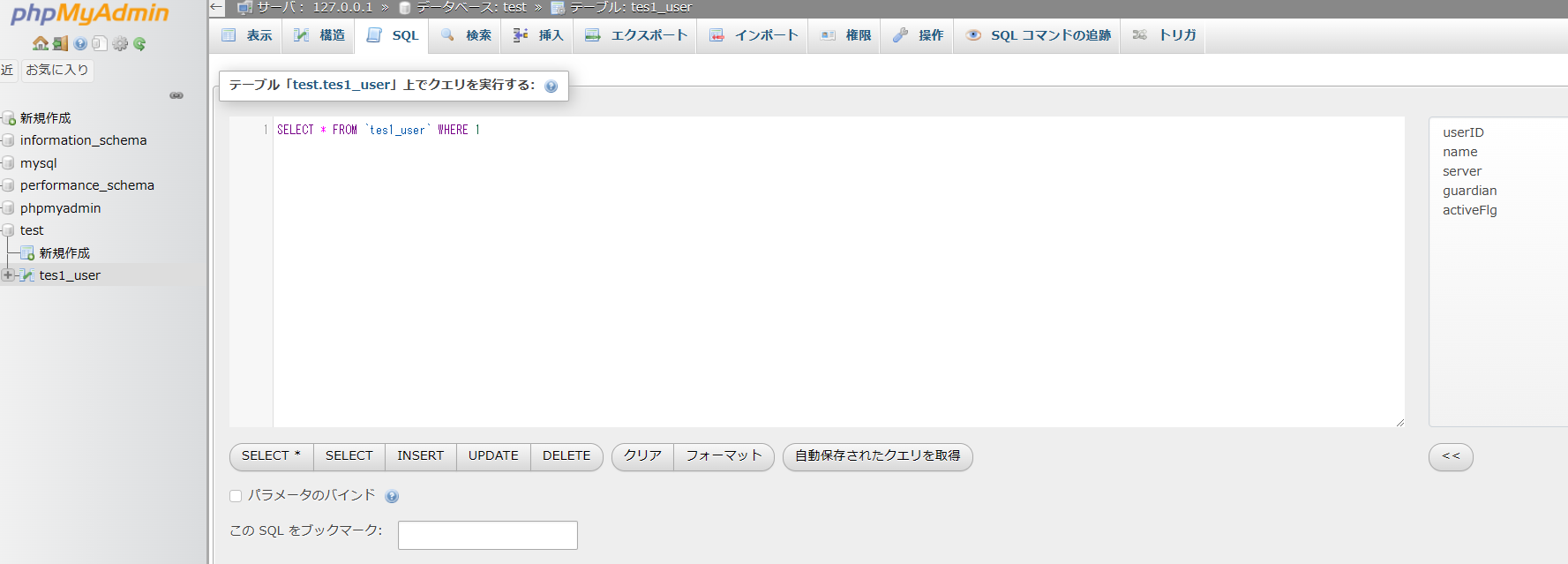Click the 権限 tab icon
The image size is (1568, 564).
[828, 35]
